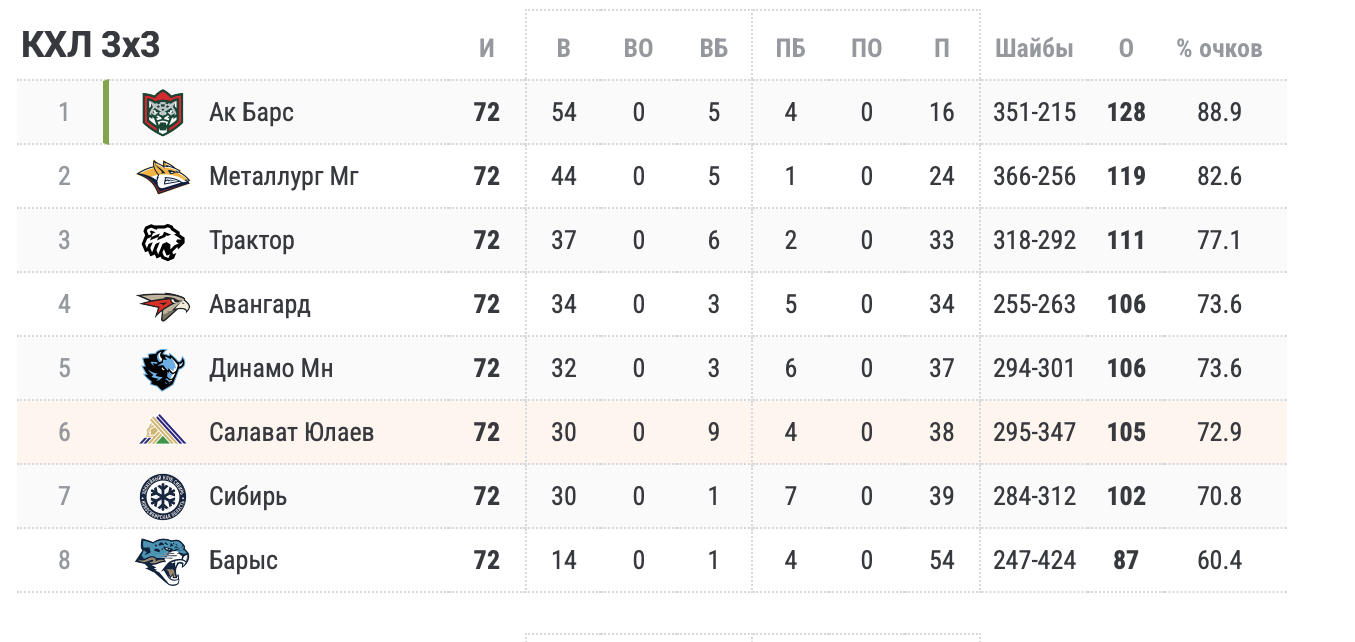The width and height of the screenshot is (1355, 642).
Task: Click the КХЛ 3х3 table title
Action: [91, 45]
